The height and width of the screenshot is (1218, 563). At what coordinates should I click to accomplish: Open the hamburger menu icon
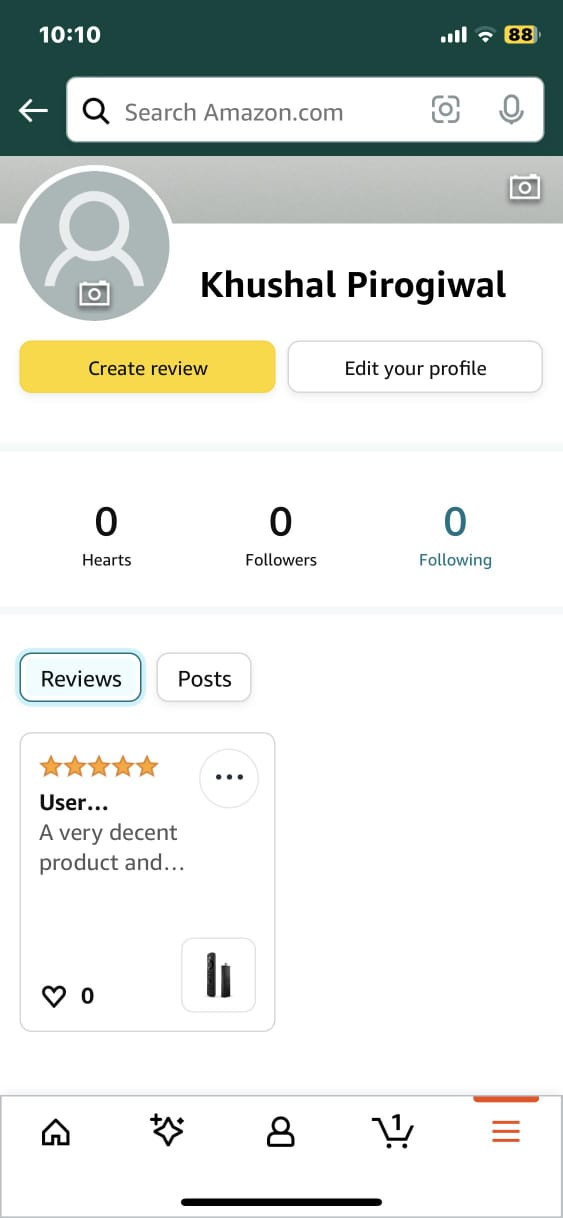[506, 1131]
